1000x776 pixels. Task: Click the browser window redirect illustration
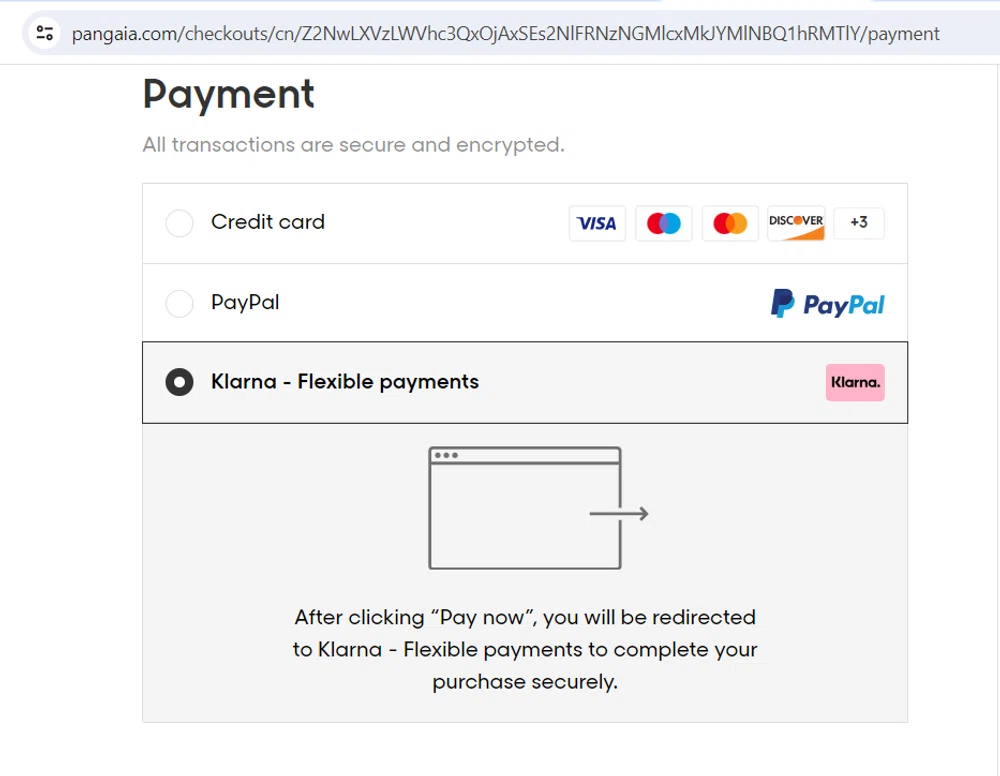[525, 507]
